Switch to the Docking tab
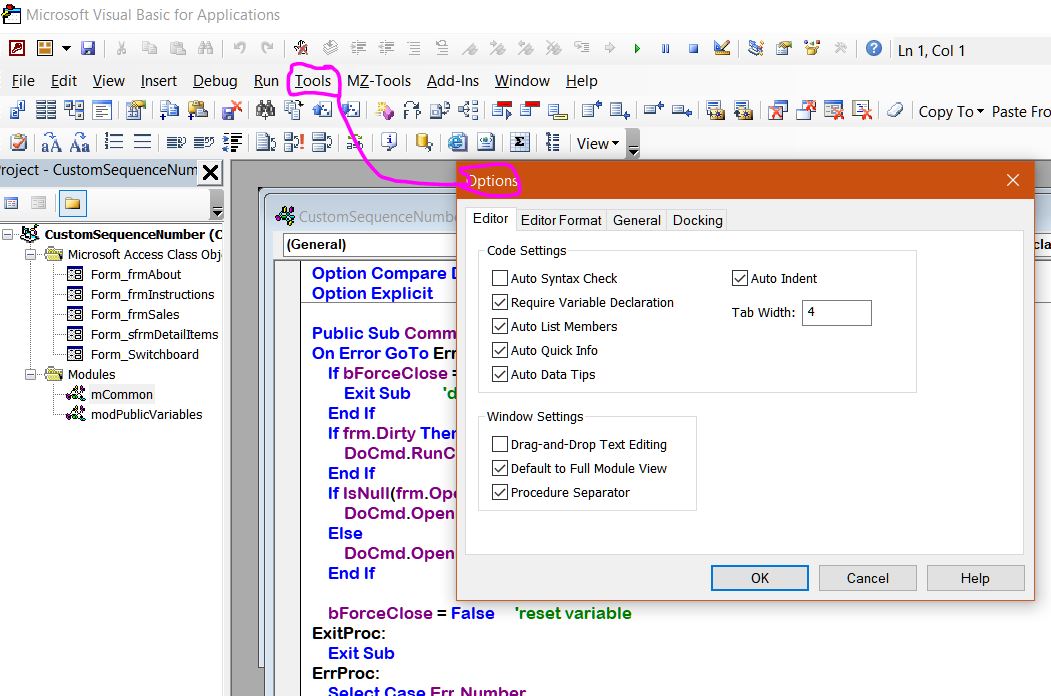The height and width of the screenshot is (696, 1051). 698,220
